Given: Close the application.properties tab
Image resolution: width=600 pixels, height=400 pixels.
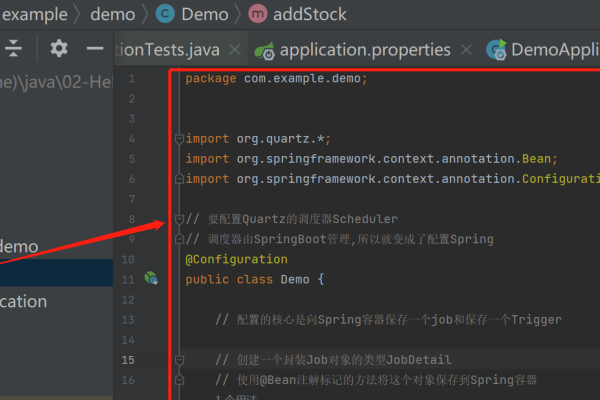Looking at the screenshot, I should pyautogui.click(x=467, y=50).
